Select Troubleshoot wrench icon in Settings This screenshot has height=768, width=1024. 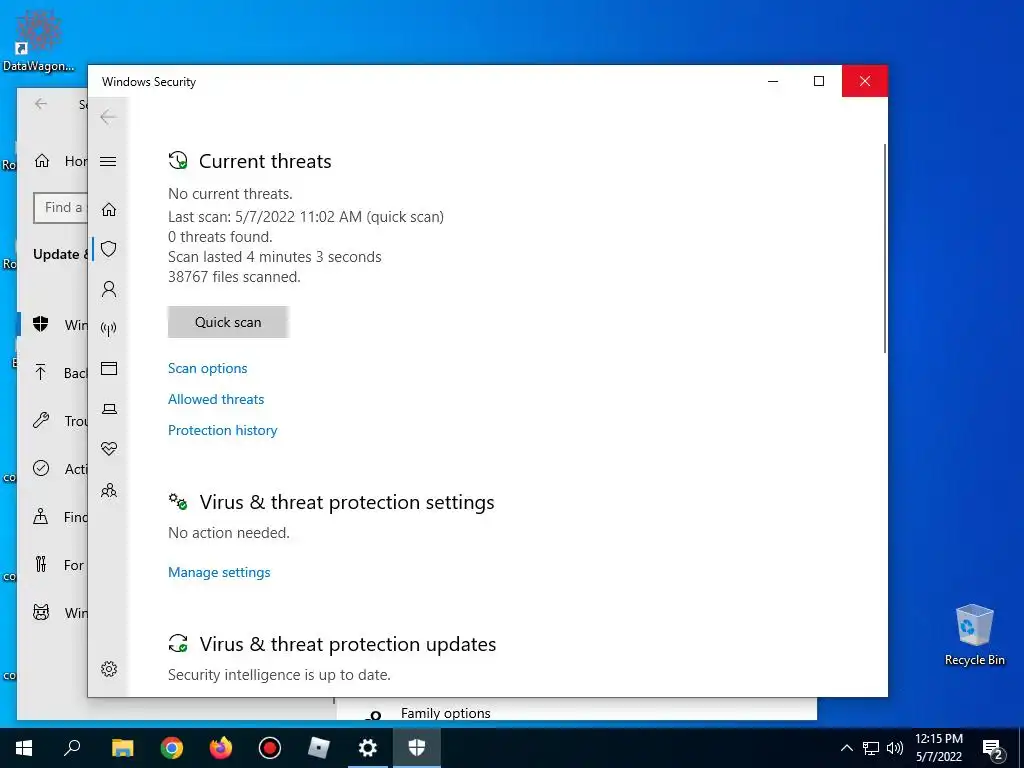40,421
